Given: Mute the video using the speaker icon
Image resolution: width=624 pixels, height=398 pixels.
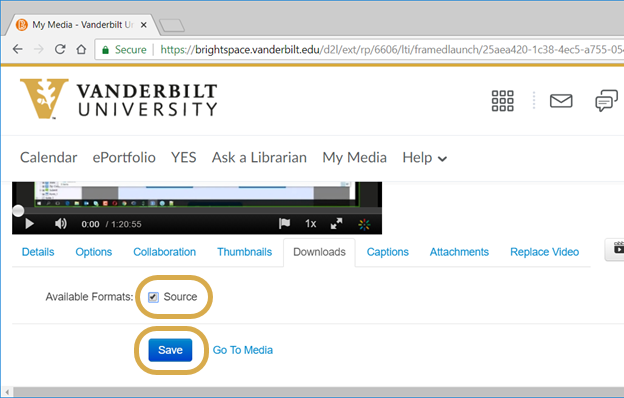Looking at the screenshot, I should [x=60, y=224].
